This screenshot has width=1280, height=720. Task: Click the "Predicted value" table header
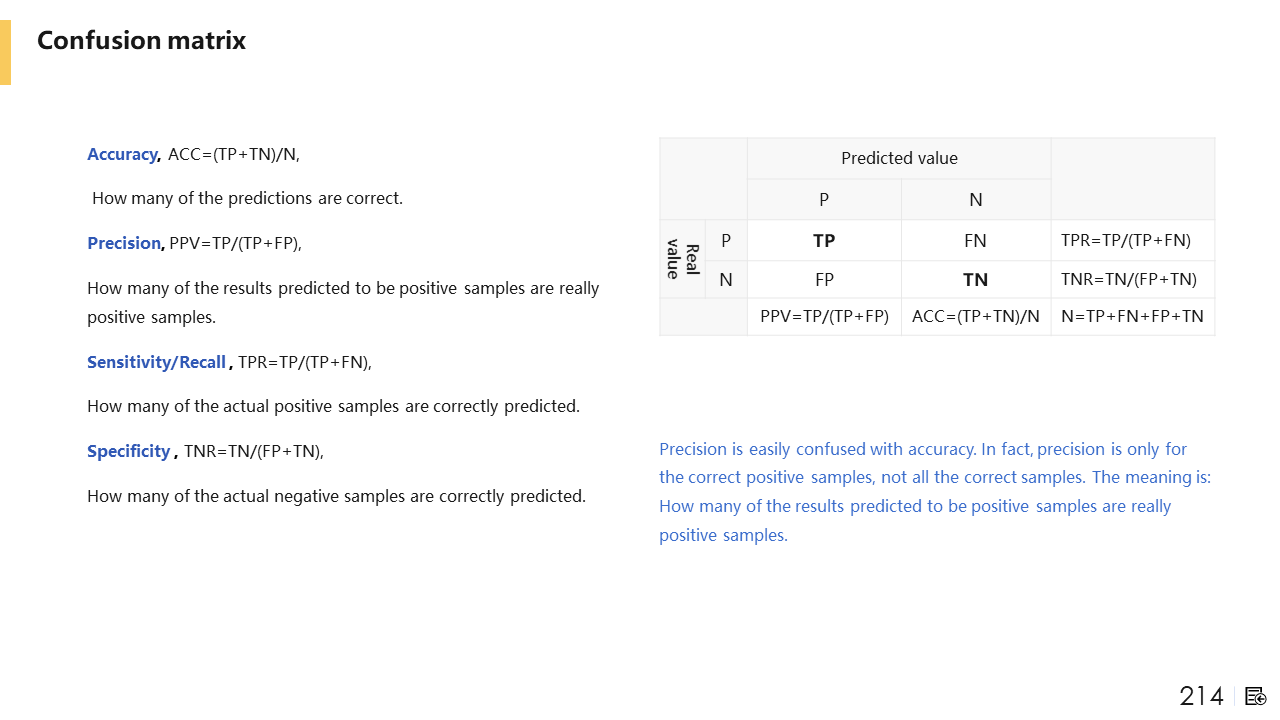[x=899, y=158]
